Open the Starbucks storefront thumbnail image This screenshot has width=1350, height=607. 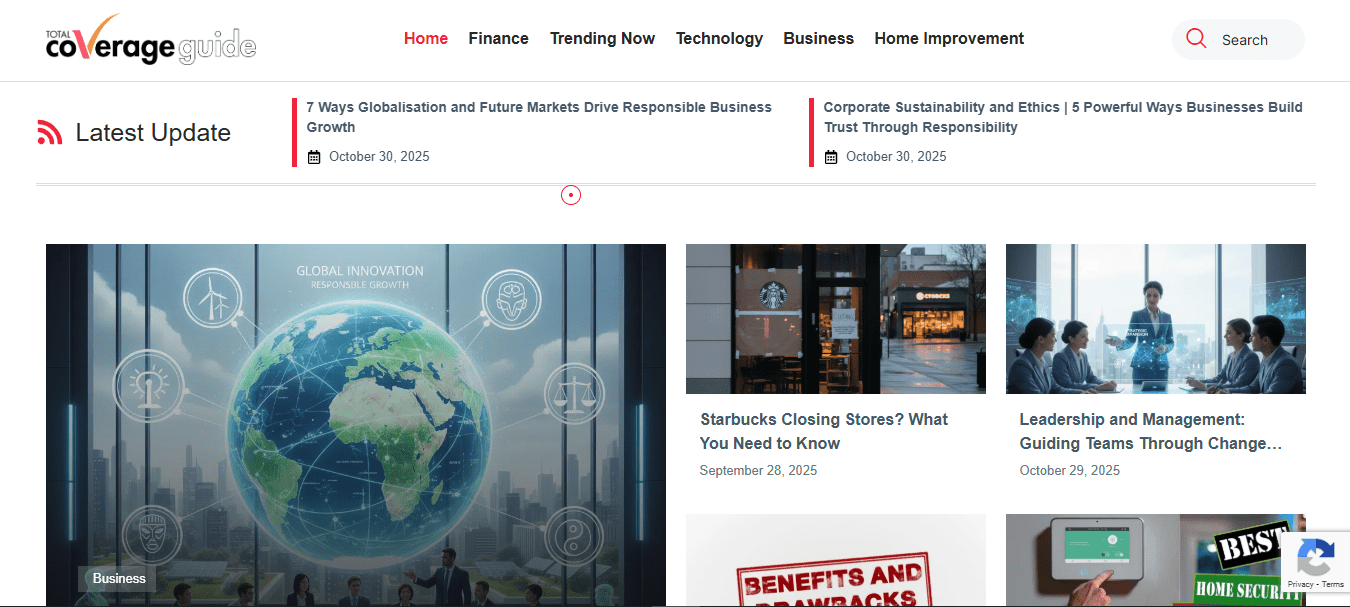[x=835, y=319]
